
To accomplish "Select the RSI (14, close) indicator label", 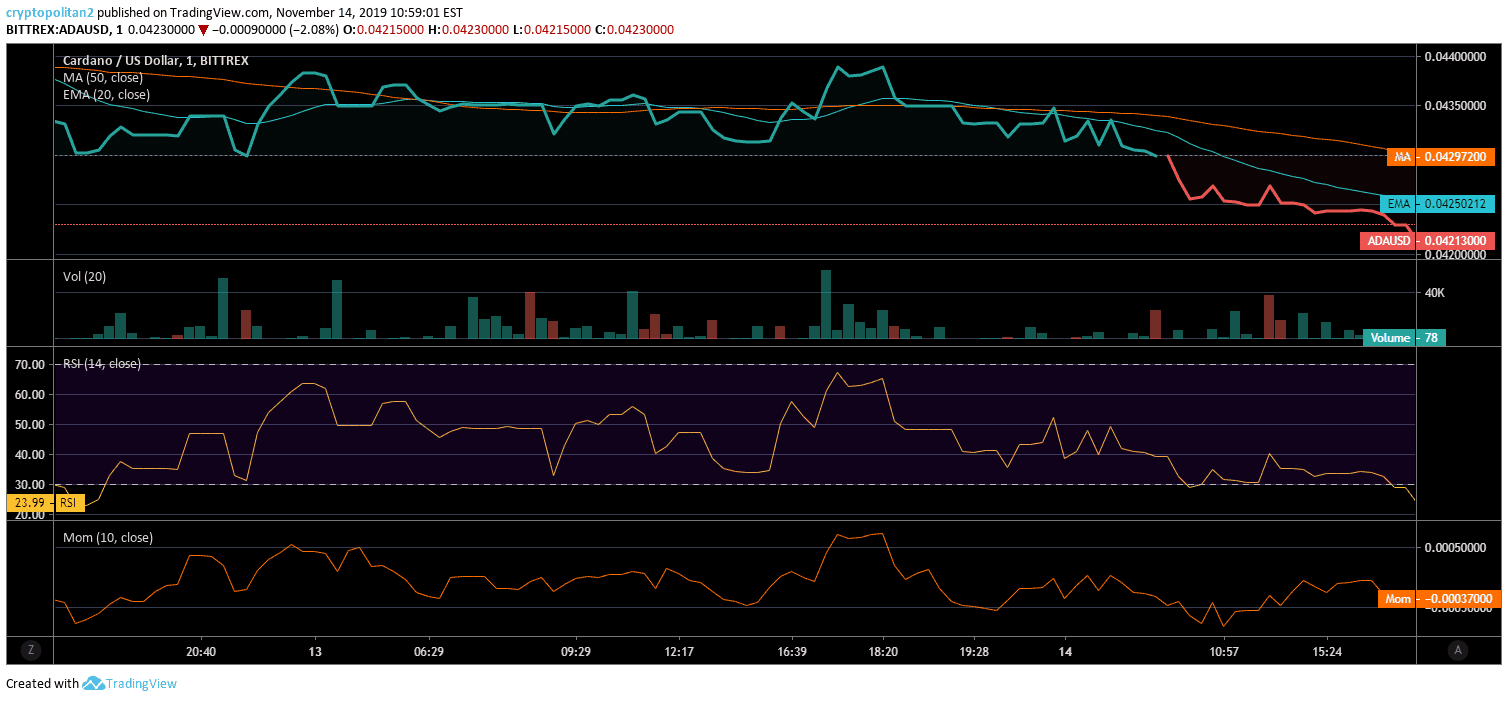I will coord(102,364).
